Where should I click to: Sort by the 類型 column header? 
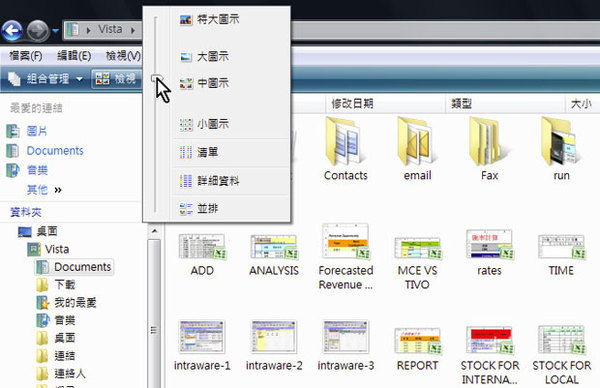coord(505,104)
